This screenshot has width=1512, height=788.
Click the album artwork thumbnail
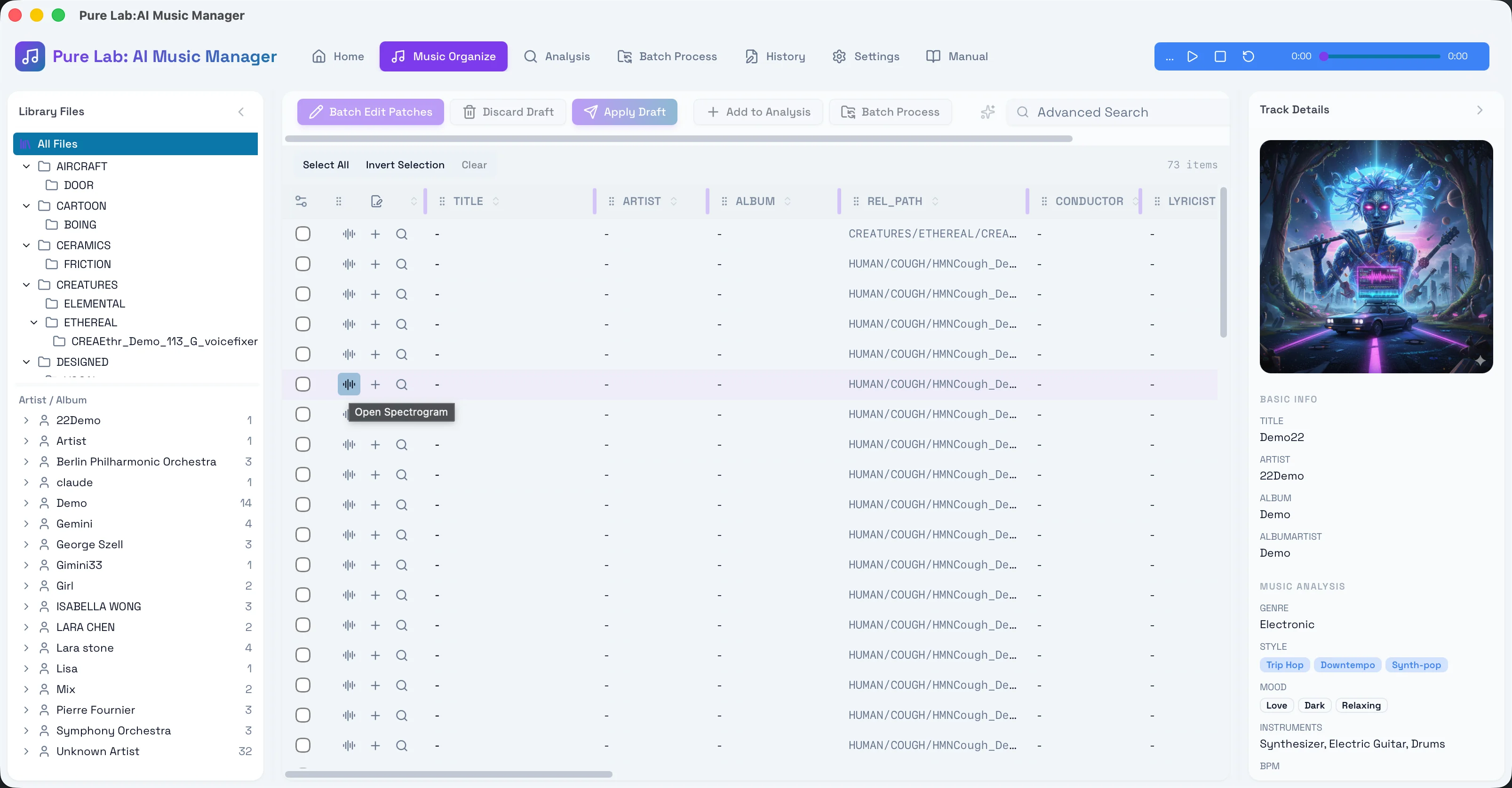coord(1376,256)
